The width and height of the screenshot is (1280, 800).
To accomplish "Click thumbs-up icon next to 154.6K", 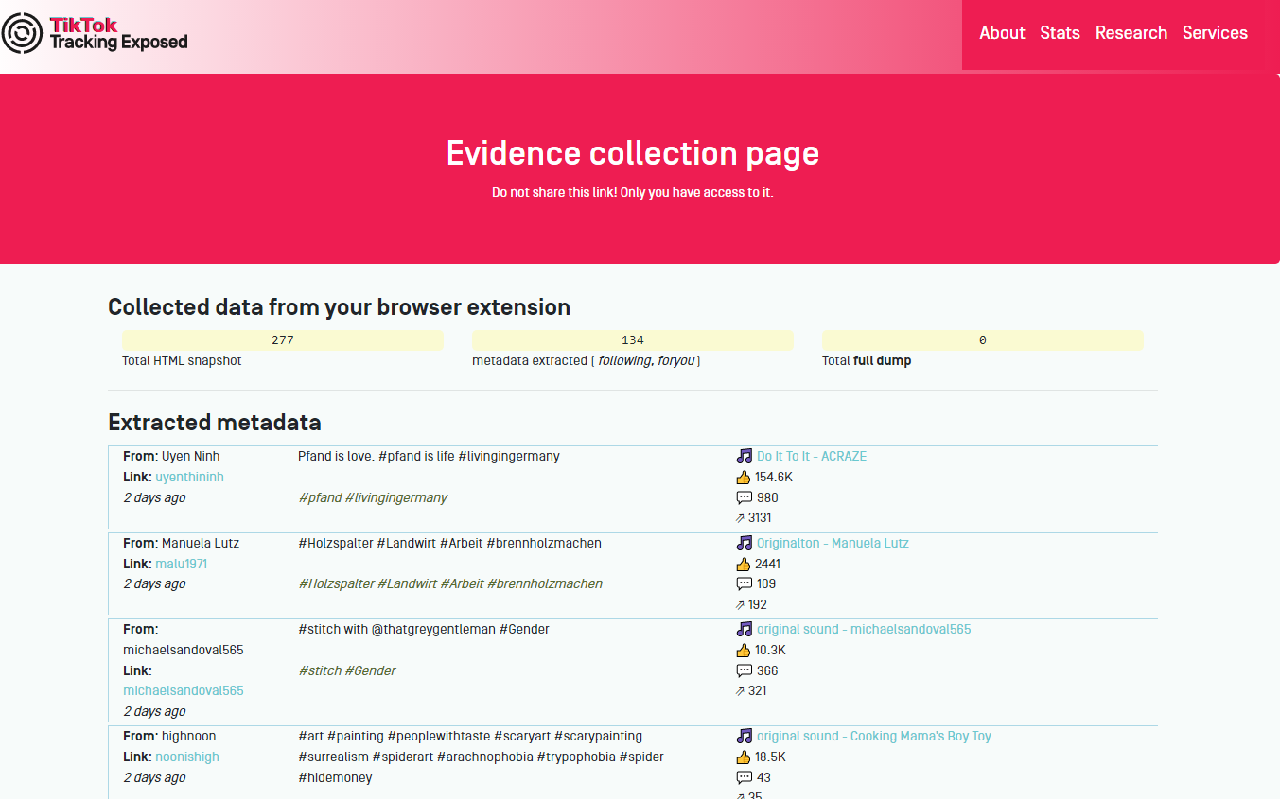I will click(743, 477).
